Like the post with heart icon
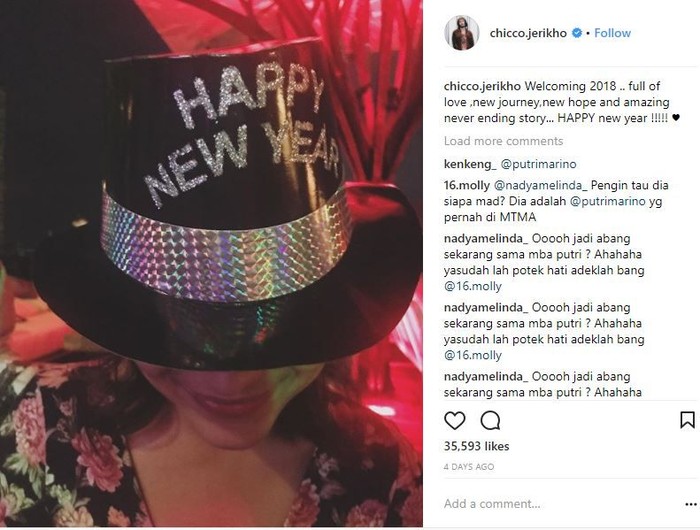700x530 pixels. (454, 421)
